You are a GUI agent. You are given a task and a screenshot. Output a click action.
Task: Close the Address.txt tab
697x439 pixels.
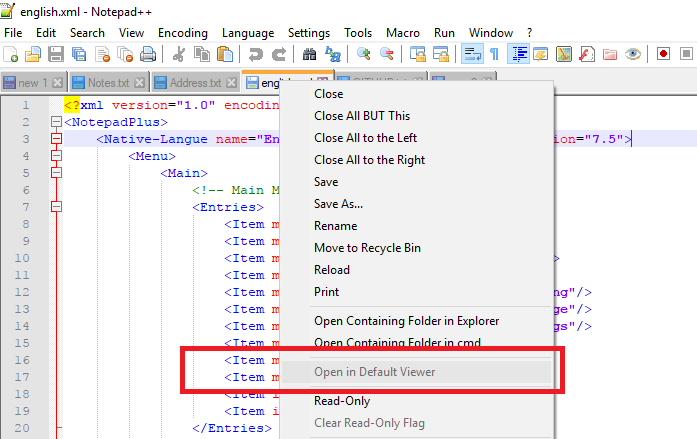click(x=232, y=83)
